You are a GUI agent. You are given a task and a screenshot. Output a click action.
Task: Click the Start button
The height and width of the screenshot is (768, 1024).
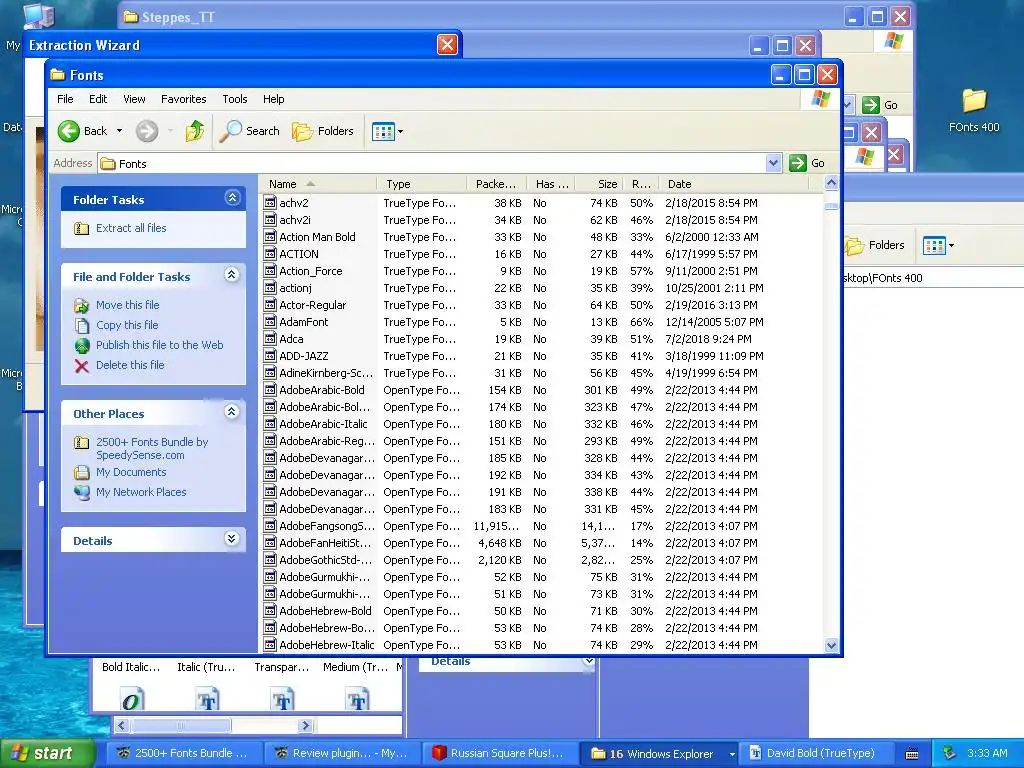[x=46, y=753]
